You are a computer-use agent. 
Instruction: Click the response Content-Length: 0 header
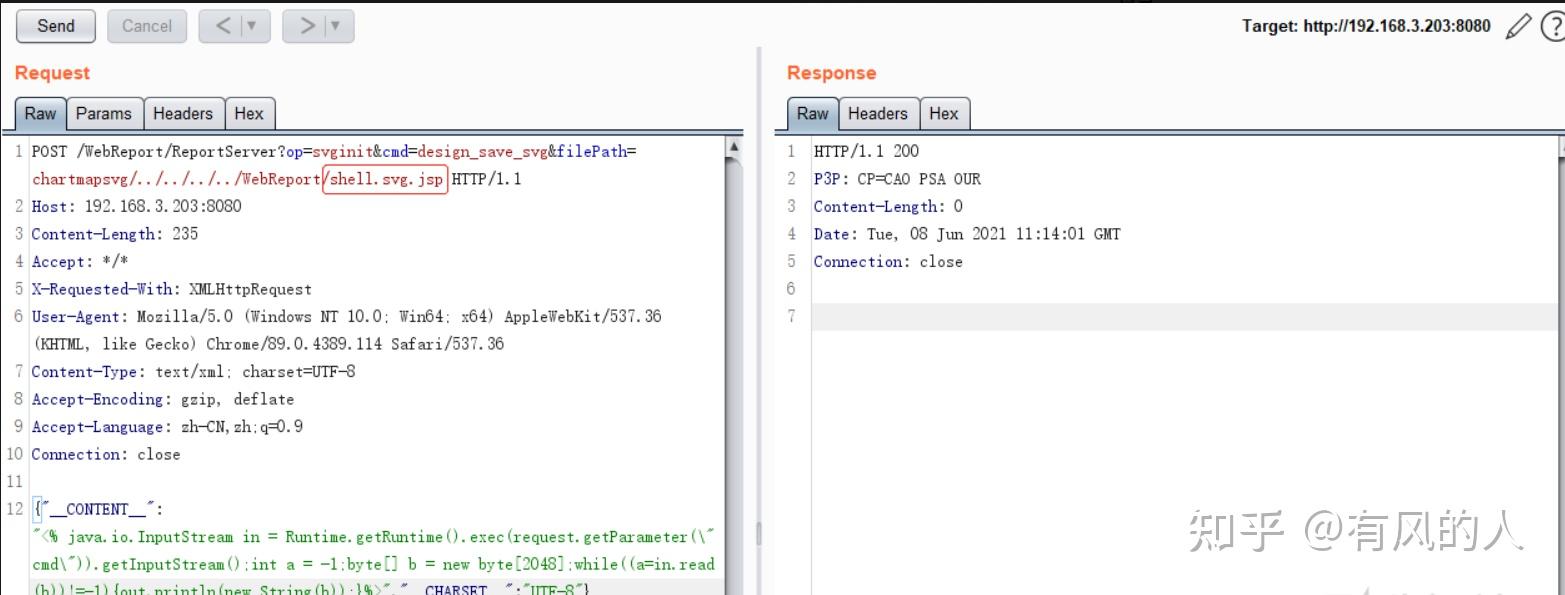point(888,207)
